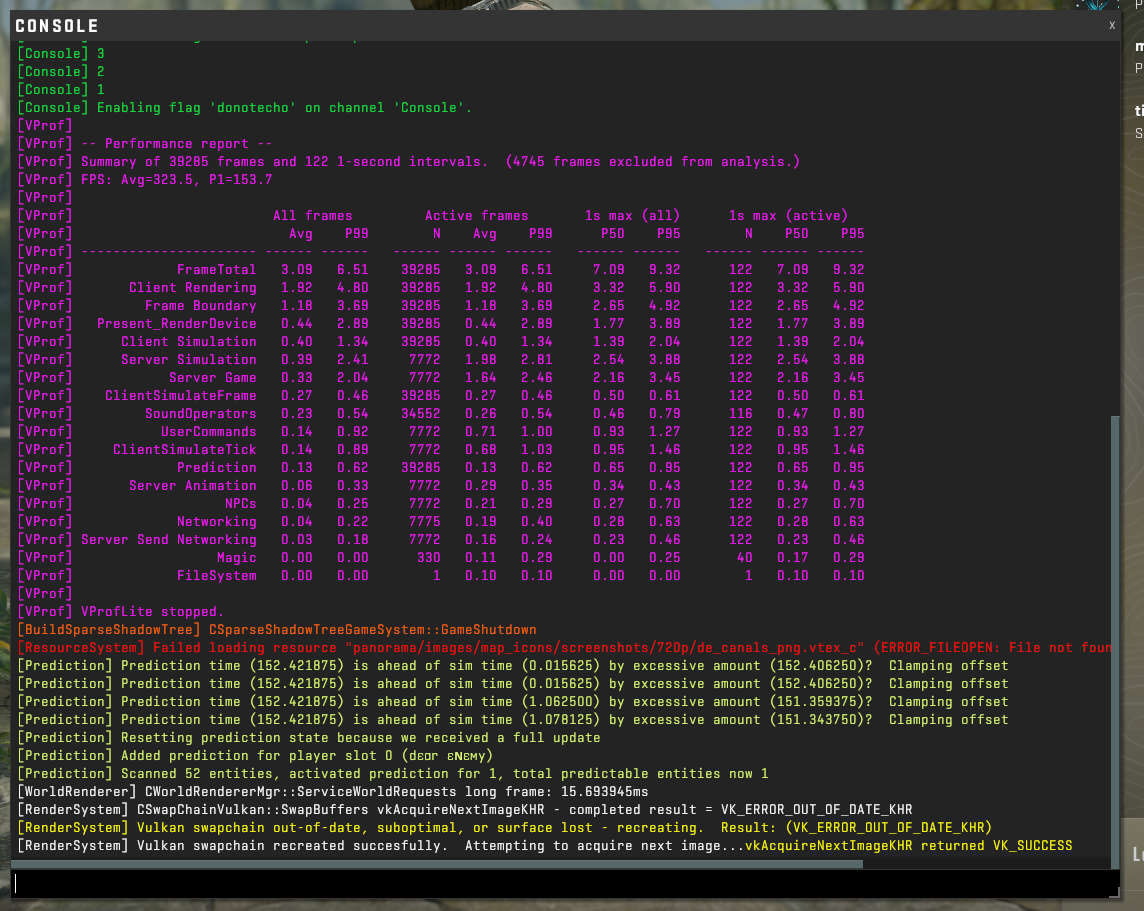The width and height of the screenshot is (1144, 911).
Task: Click SoundOperators row's N value 34552
Action: click(421, 414)
